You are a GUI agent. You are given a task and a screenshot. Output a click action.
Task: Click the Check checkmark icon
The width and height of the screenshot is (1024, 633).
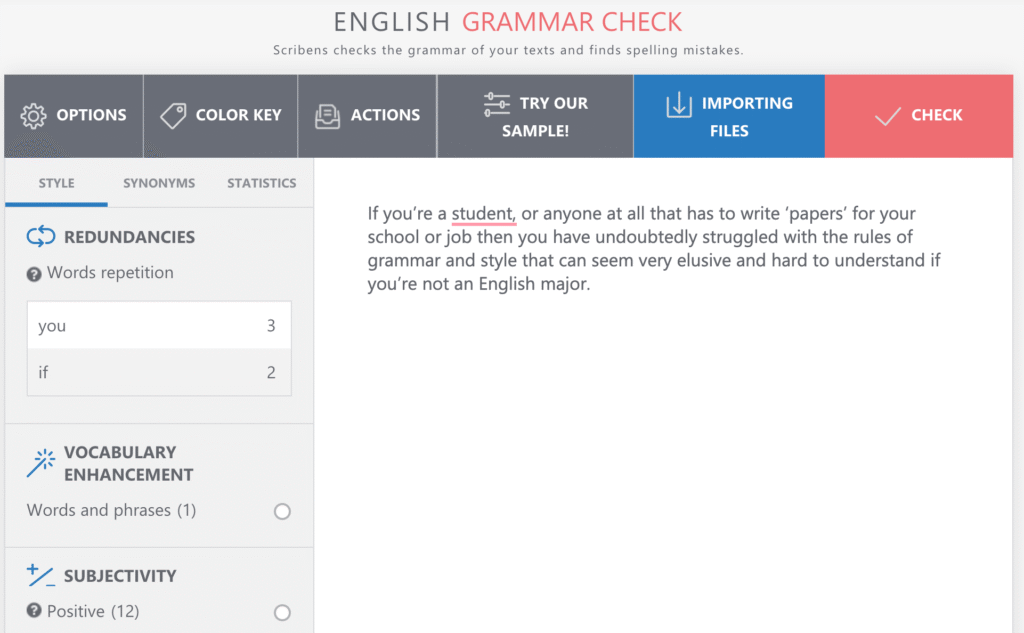[888, 116]
